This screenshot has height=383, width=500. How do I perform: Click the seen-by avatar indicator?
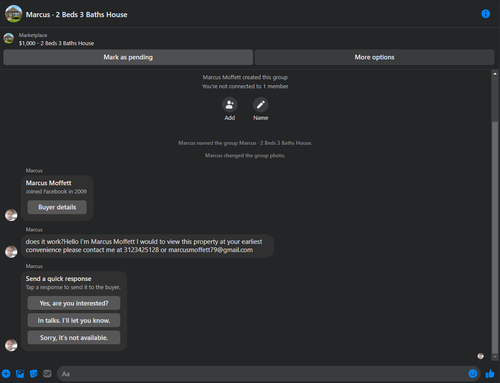click(480, 356)
